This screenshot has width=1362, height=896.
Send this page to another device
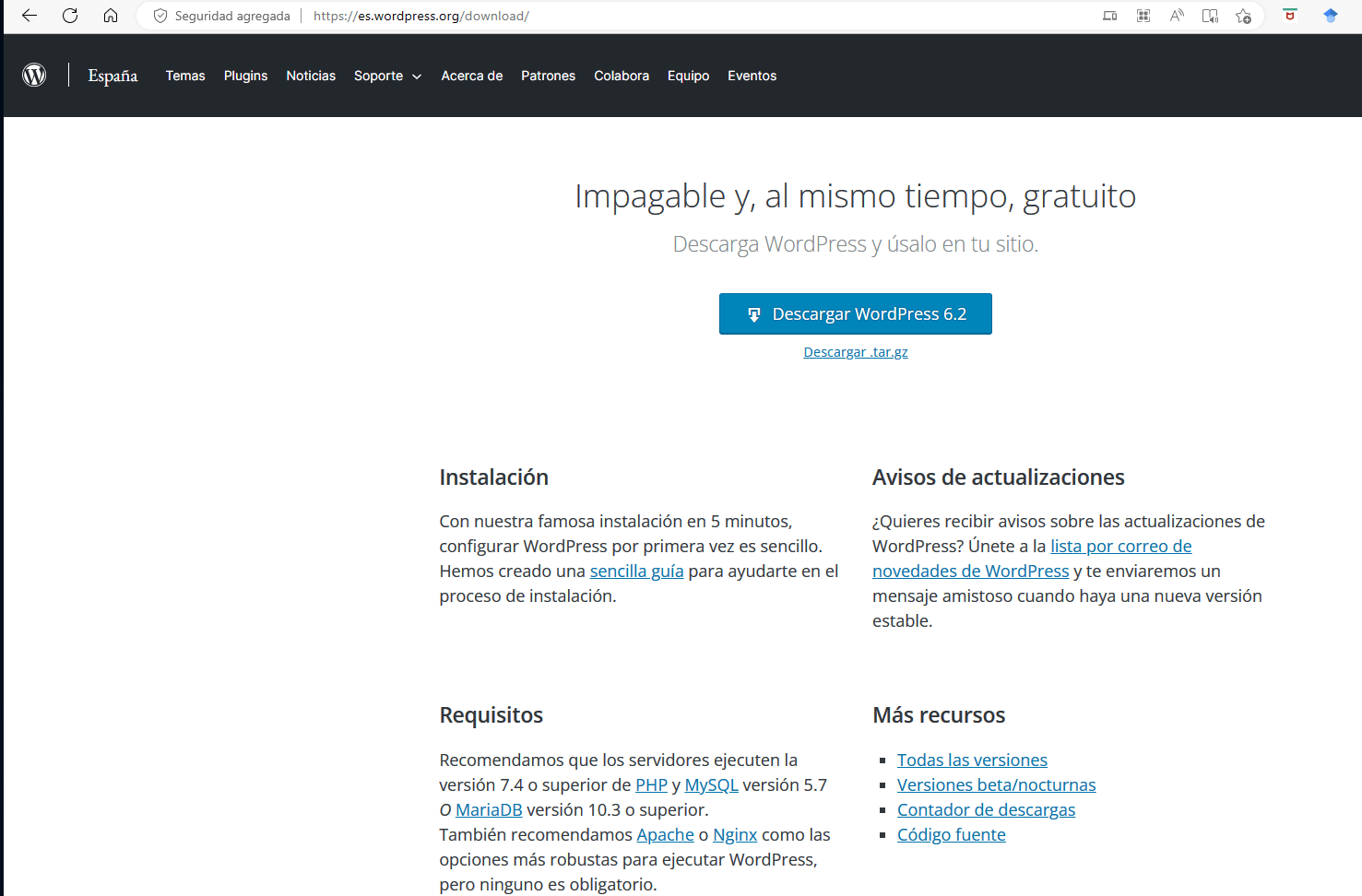pos(1109,16)
